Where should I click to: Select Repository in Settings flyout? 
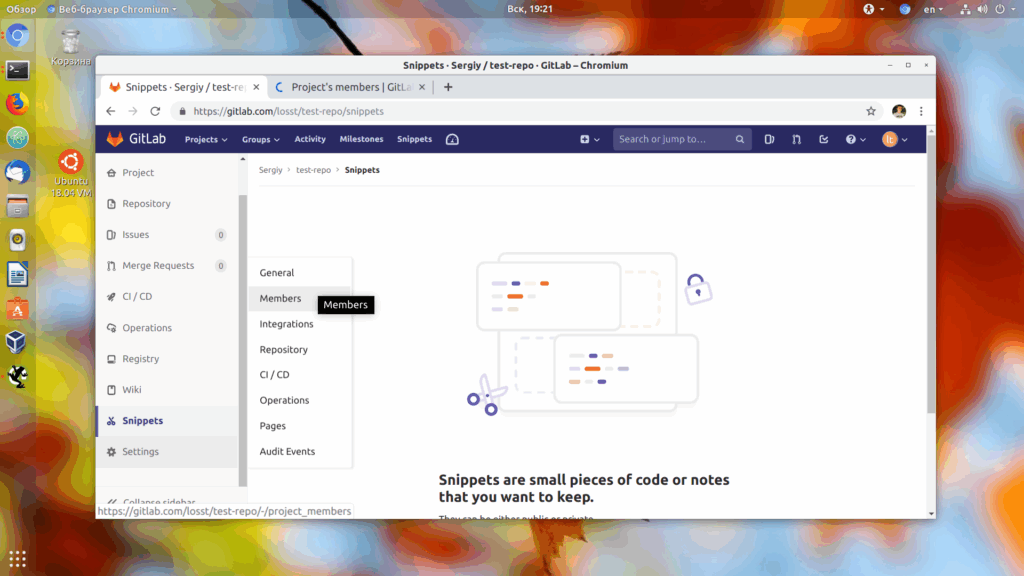click(x=300, y=349)
